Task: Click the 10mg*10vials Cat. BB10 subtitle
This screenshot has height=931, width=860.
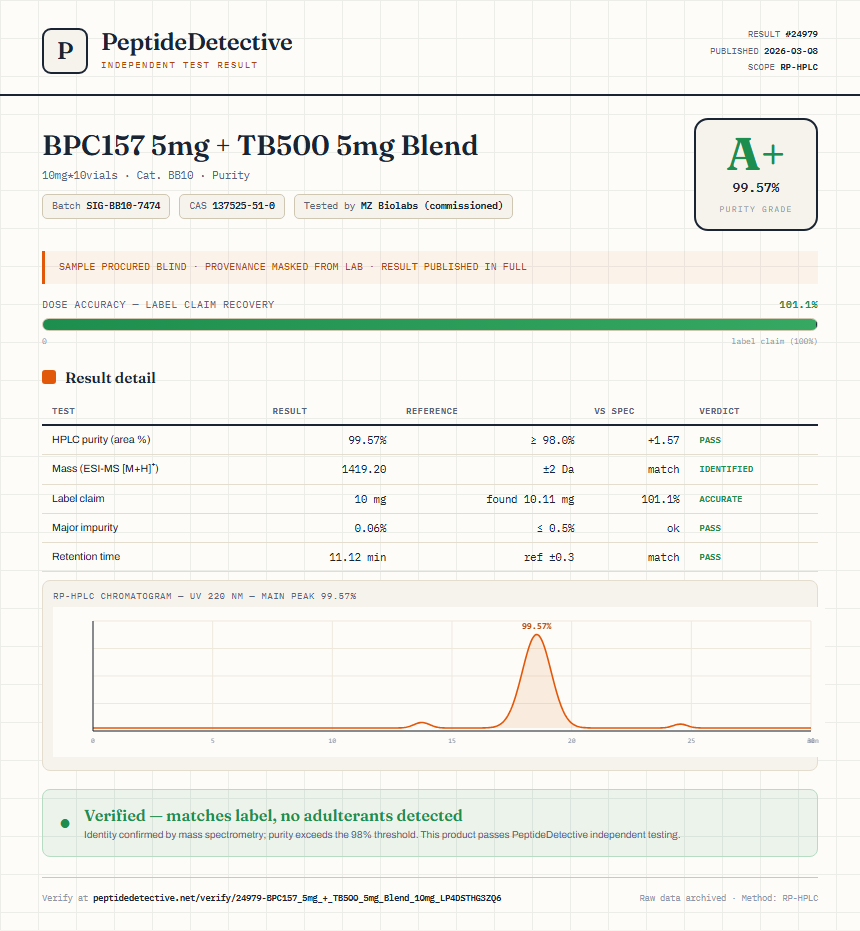Action: tap(146, 176)
